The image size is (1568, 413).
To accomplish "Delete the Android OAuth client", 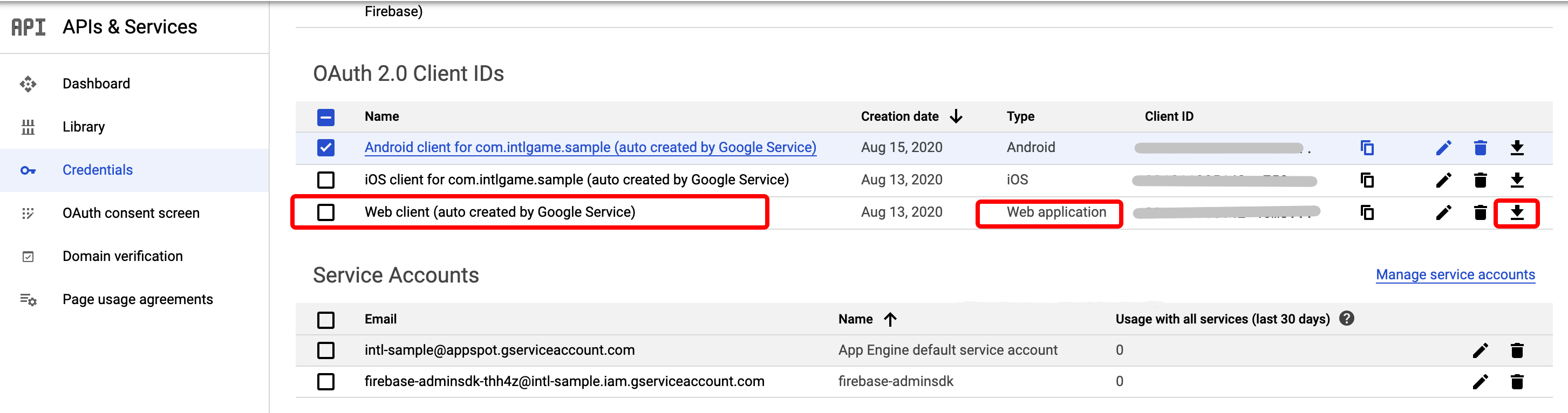I will coord(1481,148).
